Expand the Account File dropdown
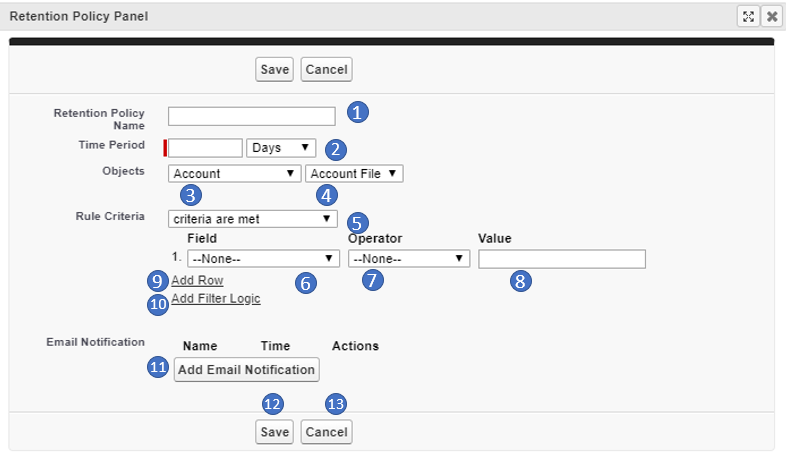This screenshot has height=457, width=786. click(x=354, y=174)
